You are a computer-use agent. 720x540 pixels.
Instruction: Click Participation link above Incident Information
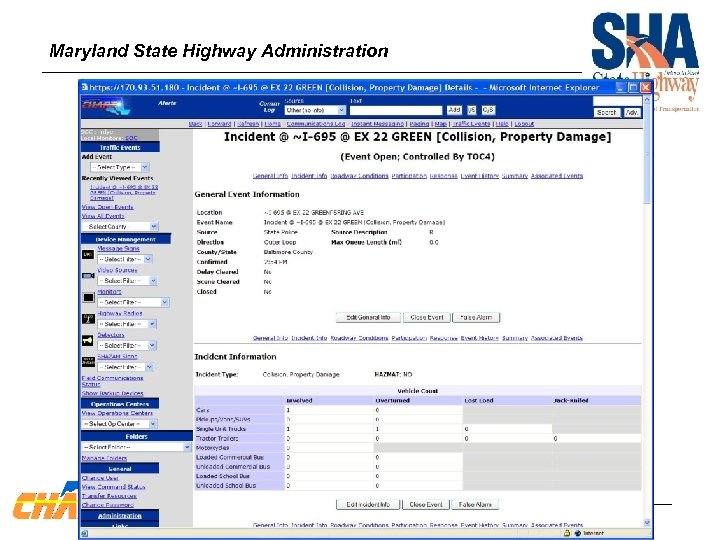pyautogui.click(x=409, y=338)
